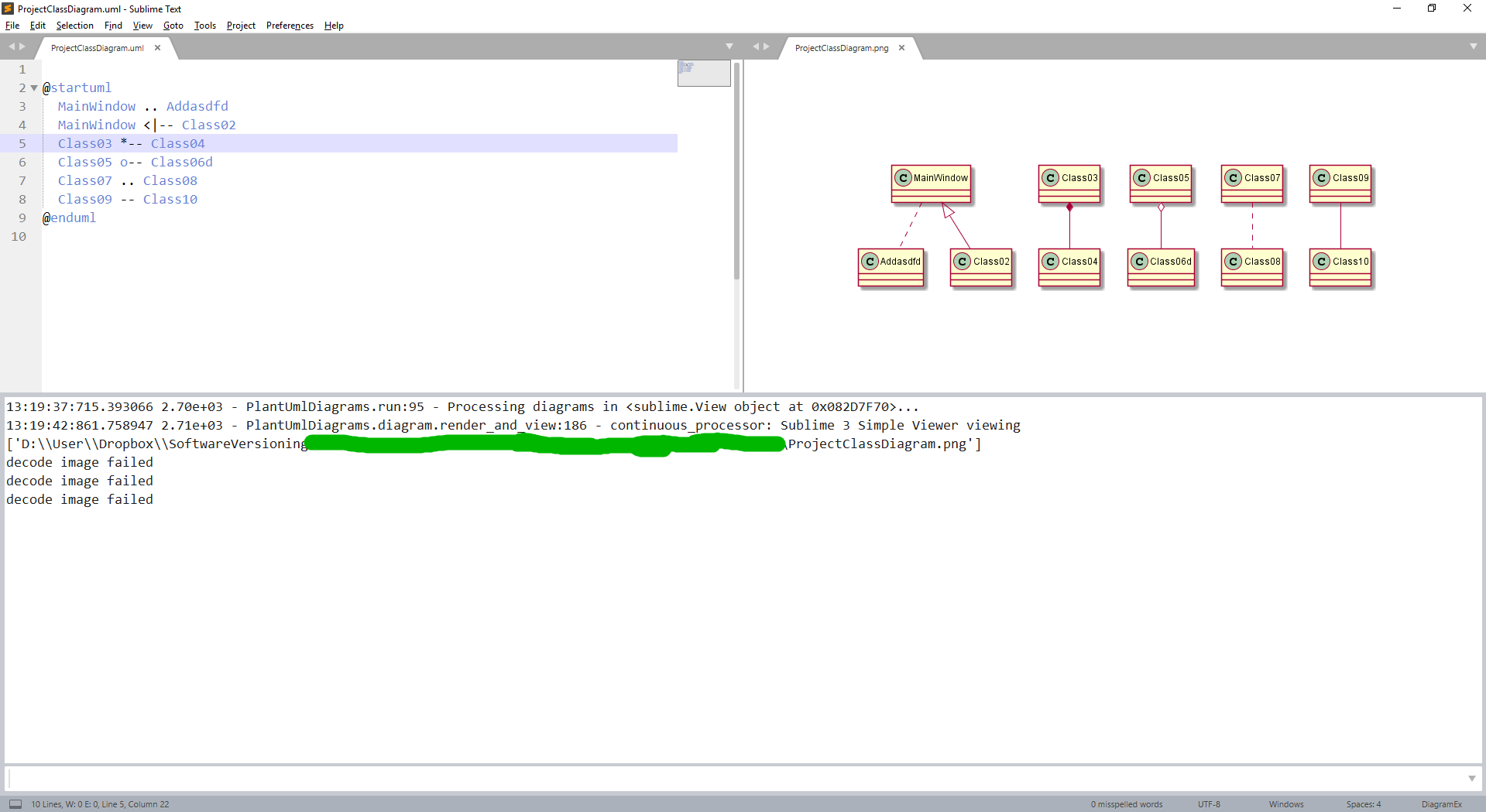Image resolution: width=1486 pixels, height=812 pixels.
Task: Open the tab overflow dropdown on the left pane
Action: [x=729, y=46]
